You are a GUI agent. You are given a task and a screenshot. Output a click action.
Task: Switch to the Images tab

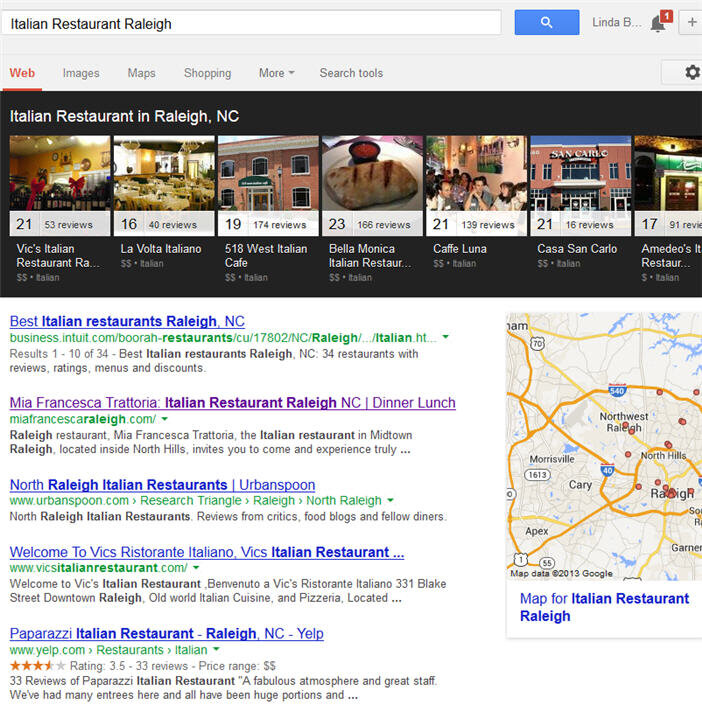point(81,73)
